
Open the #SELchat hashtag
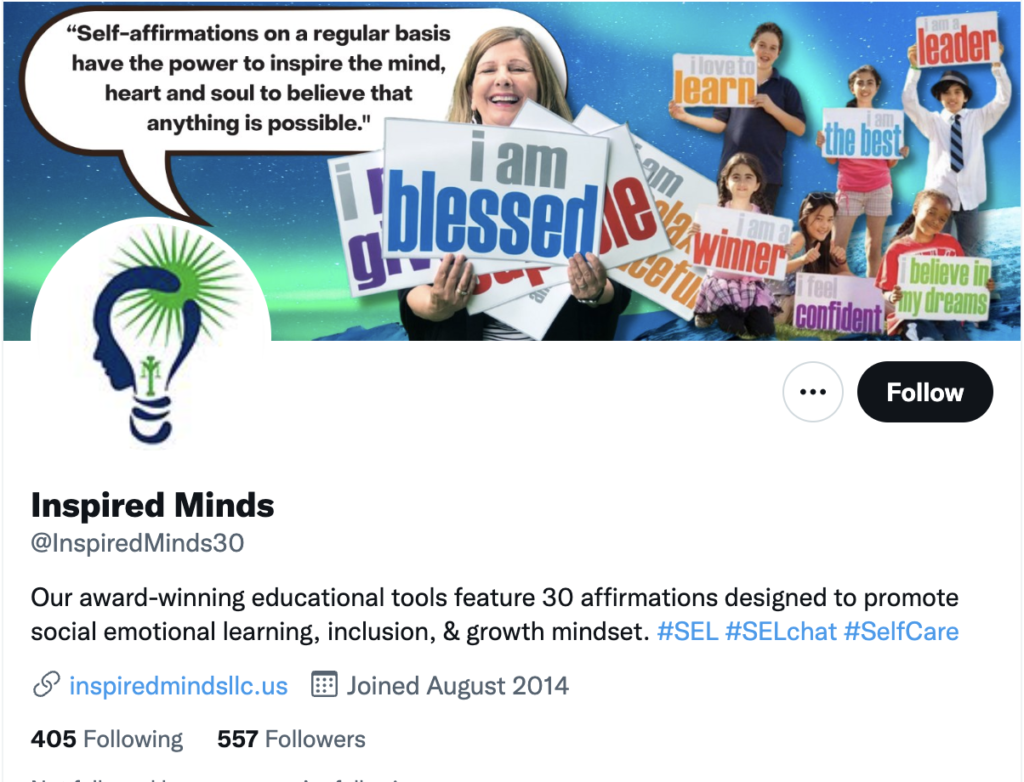coord(780,632)
